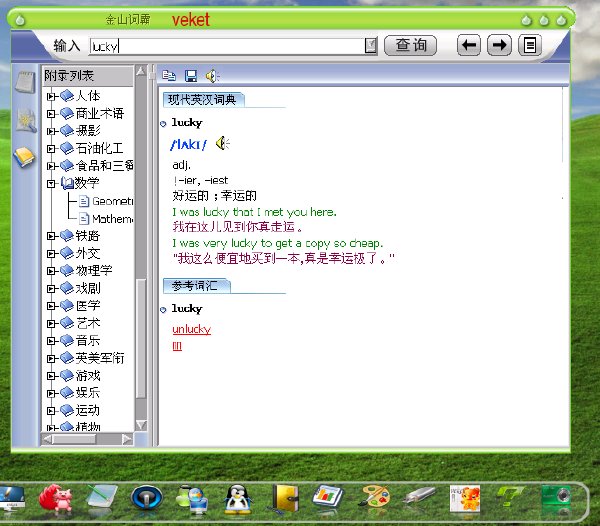Open the notepad with pen dock icon
600x526 pixels.
pyautogui.click(x=101, y=497)
